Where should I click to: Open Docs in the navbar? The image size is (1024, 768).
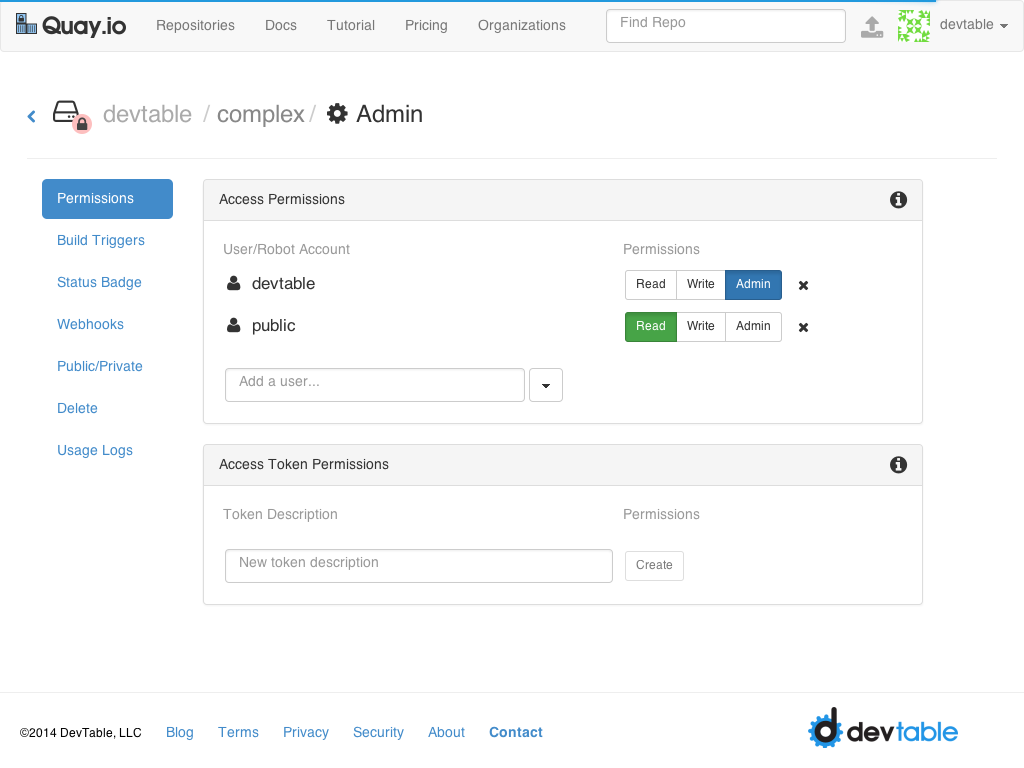281,25
